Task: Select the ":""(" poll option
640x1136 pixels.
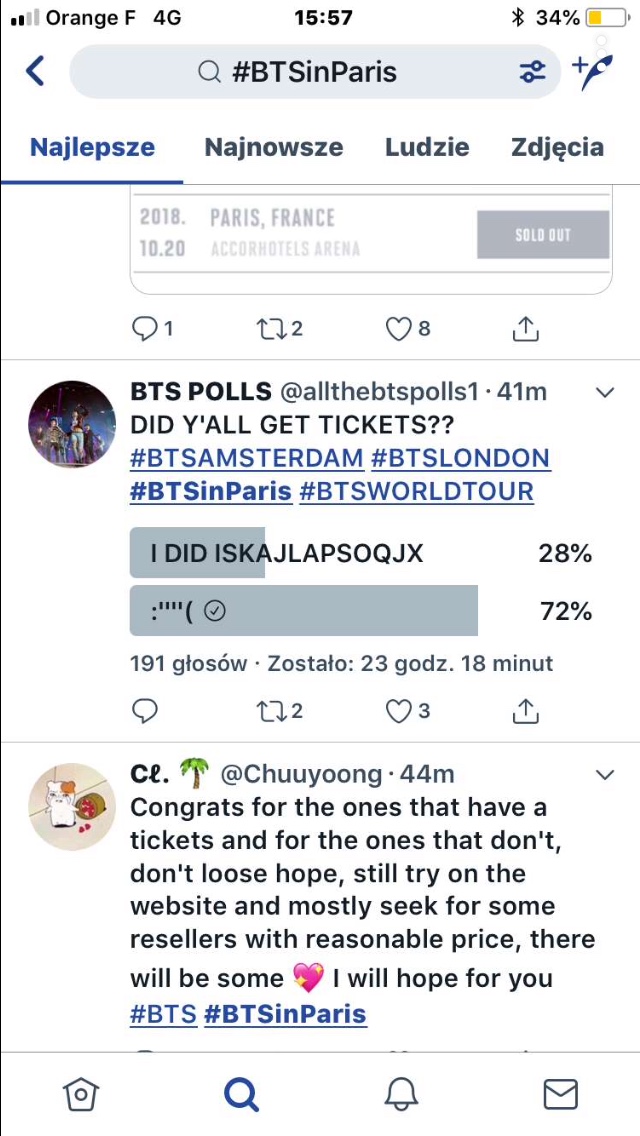Action: click(x=303, y=611)
